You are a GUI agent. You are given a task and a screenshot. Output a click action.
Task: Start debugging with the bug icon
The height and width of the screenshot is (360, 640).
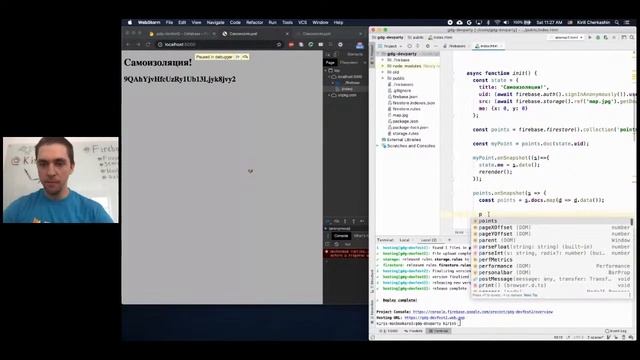click(598, 38)
